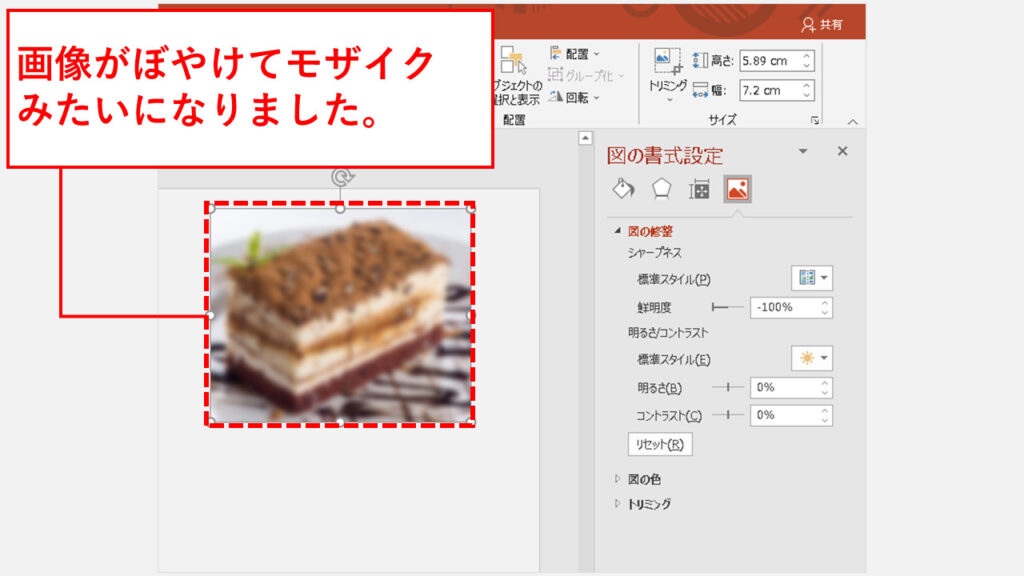Click the rotation handle above the image
Image resolution: width=1024 pixels, height=576 pixels.
340,177
